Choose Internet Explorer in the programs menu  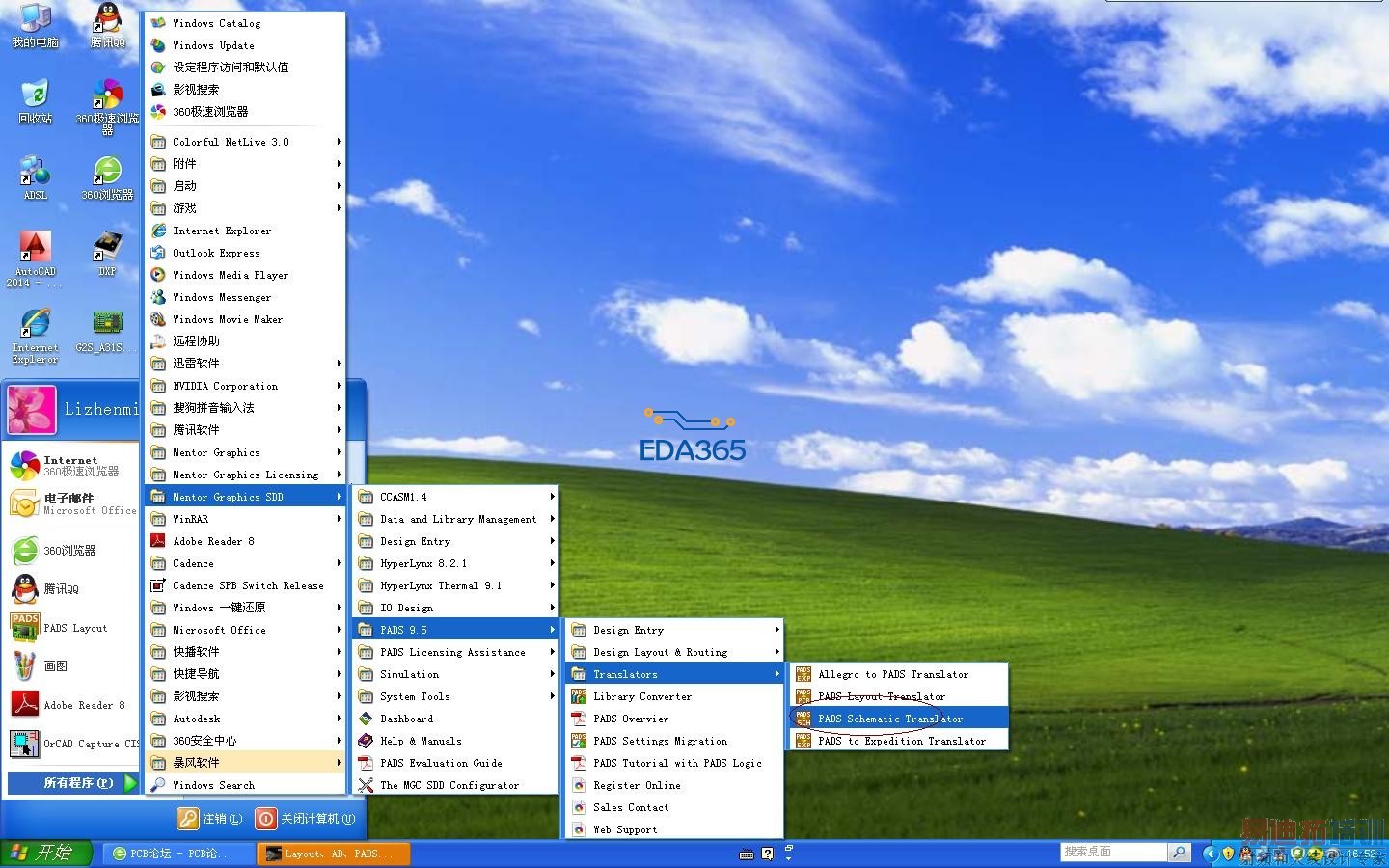pyautogui.click(x=245, y=231)
